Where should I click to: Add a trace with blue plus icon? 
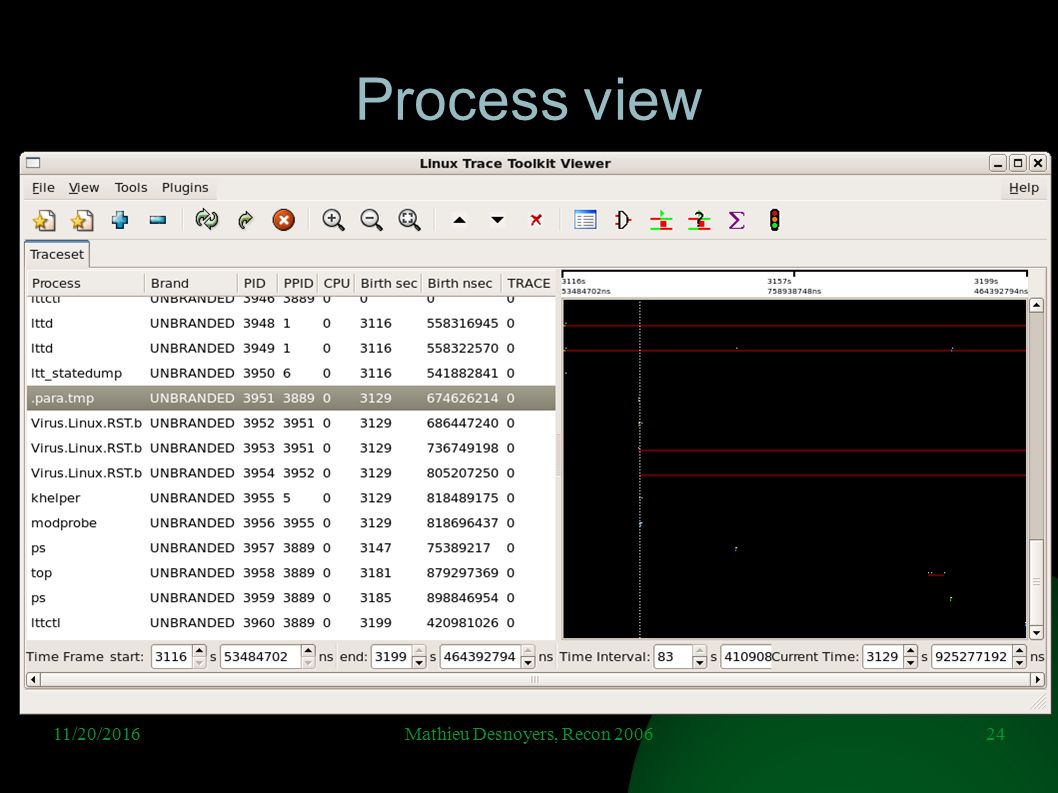120,220
